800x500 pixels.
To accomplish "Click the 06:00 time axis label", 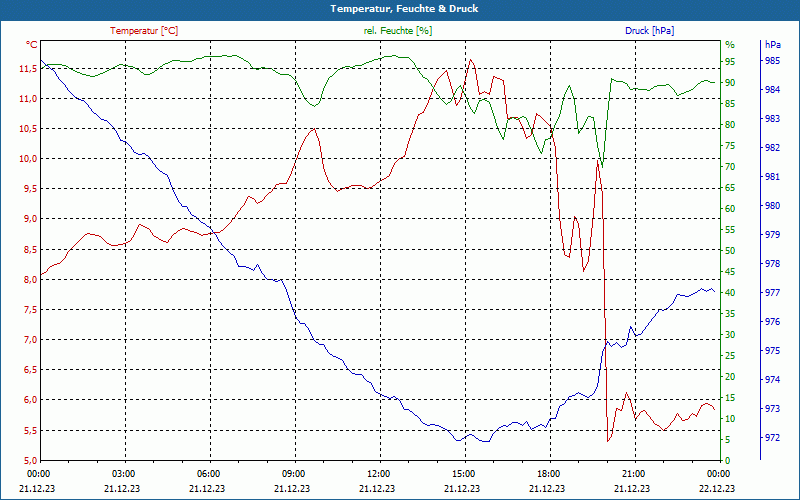I will [x=208, y=473].
